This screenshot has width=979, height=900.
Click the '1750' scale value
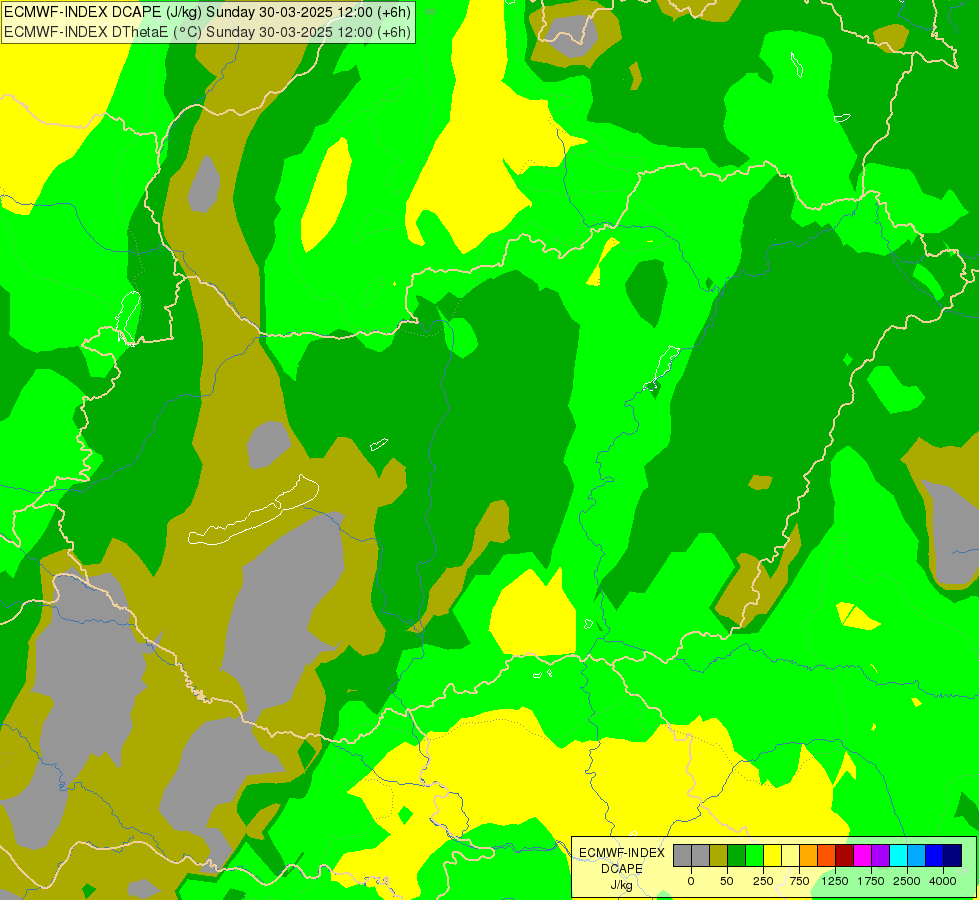click(871, 881)
